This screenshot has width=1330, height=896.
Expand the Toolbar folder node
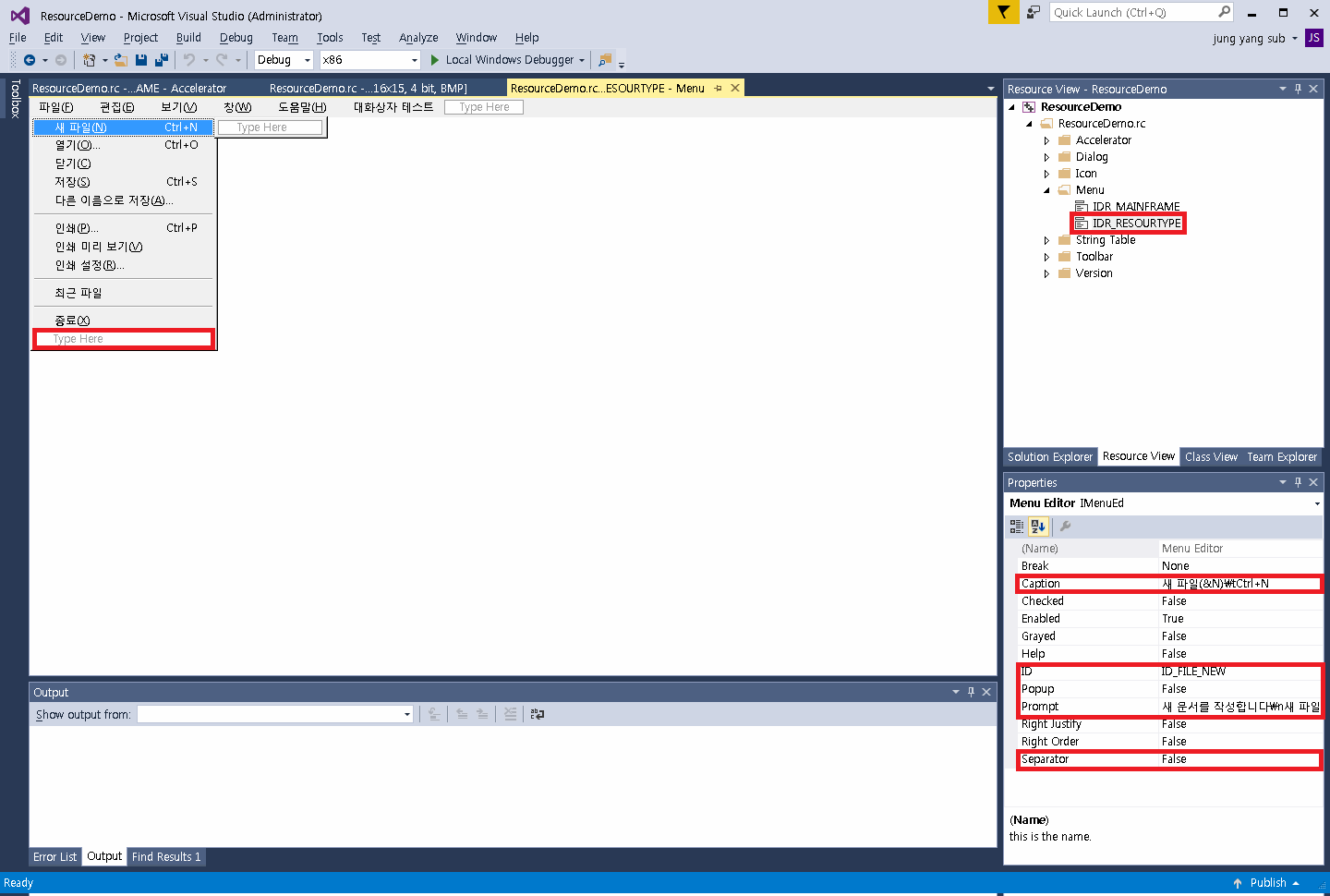(1046, 257)
